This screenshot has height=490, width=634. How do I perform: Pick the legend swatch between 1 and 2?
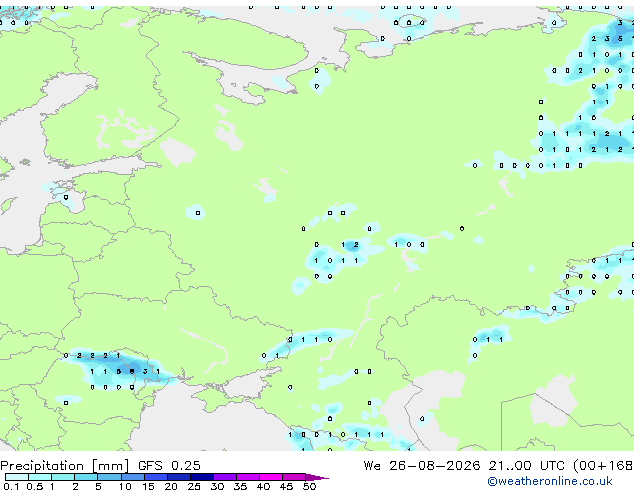63,477
